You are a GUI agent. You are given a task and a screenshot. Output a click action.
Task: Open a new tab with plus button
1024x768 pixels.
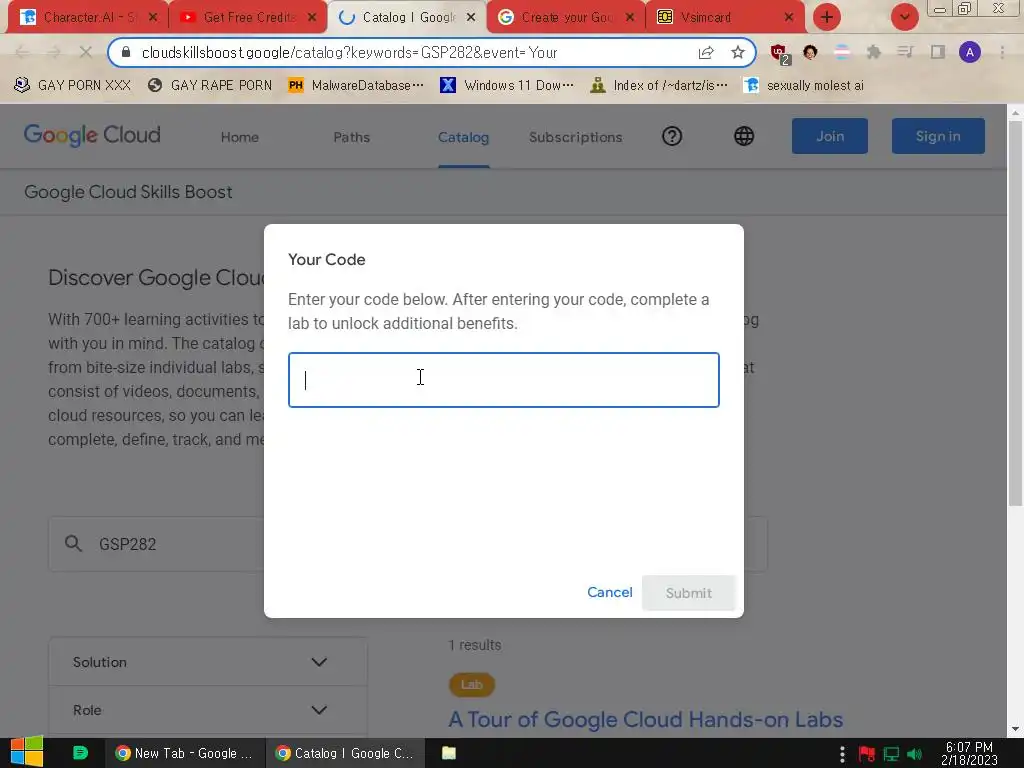coord(827,17)
